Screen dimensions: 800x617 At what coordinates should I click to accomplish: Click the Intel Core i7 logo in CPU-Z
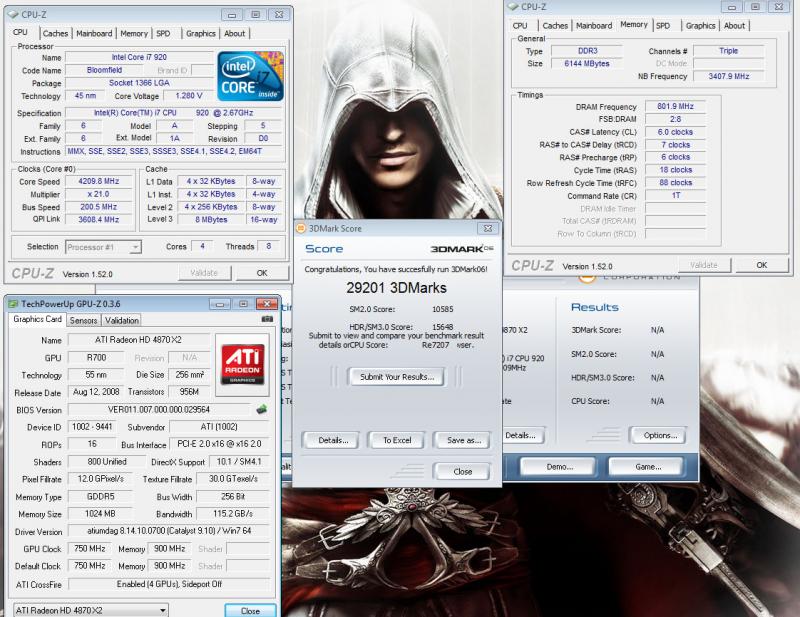tap(250, 76)
